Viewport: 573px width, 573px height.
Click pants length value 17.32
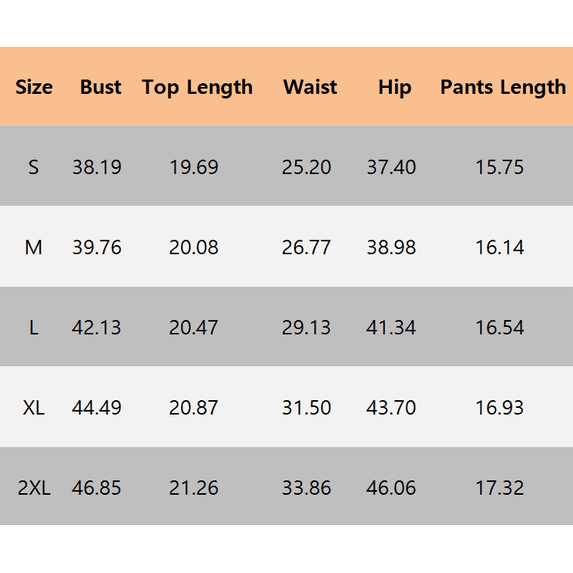tap(500, 488)
